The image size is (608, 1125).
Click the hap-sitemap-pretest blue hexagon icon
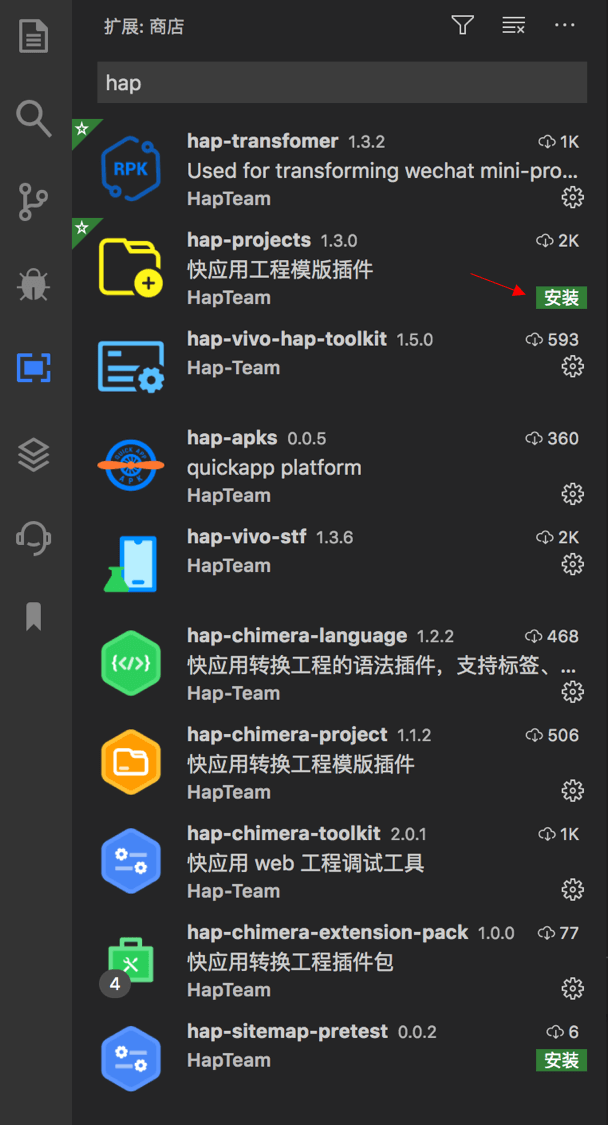click(131, 1060)
